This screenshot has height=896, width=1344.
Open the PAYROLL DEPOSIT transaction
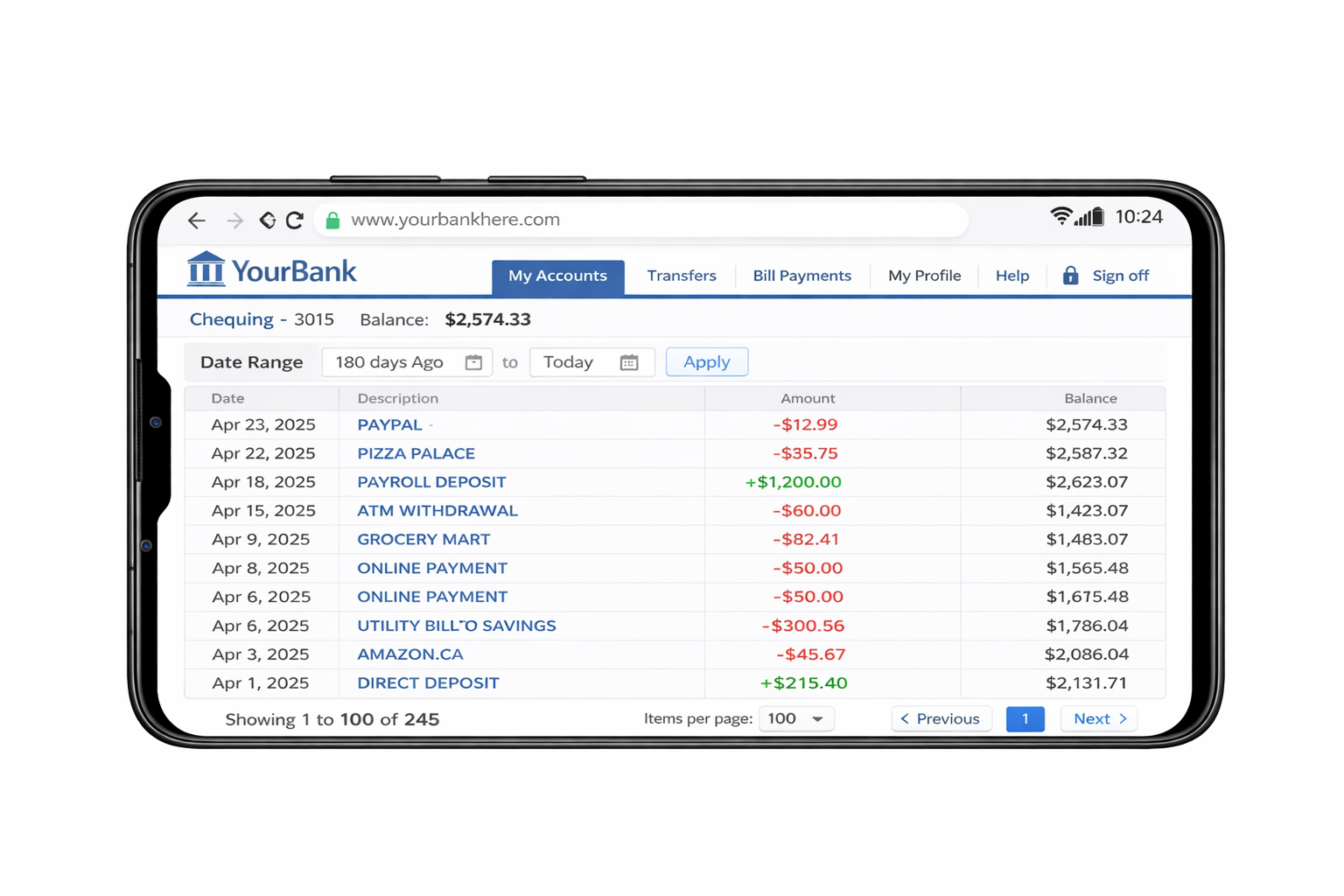coord(430,481)
